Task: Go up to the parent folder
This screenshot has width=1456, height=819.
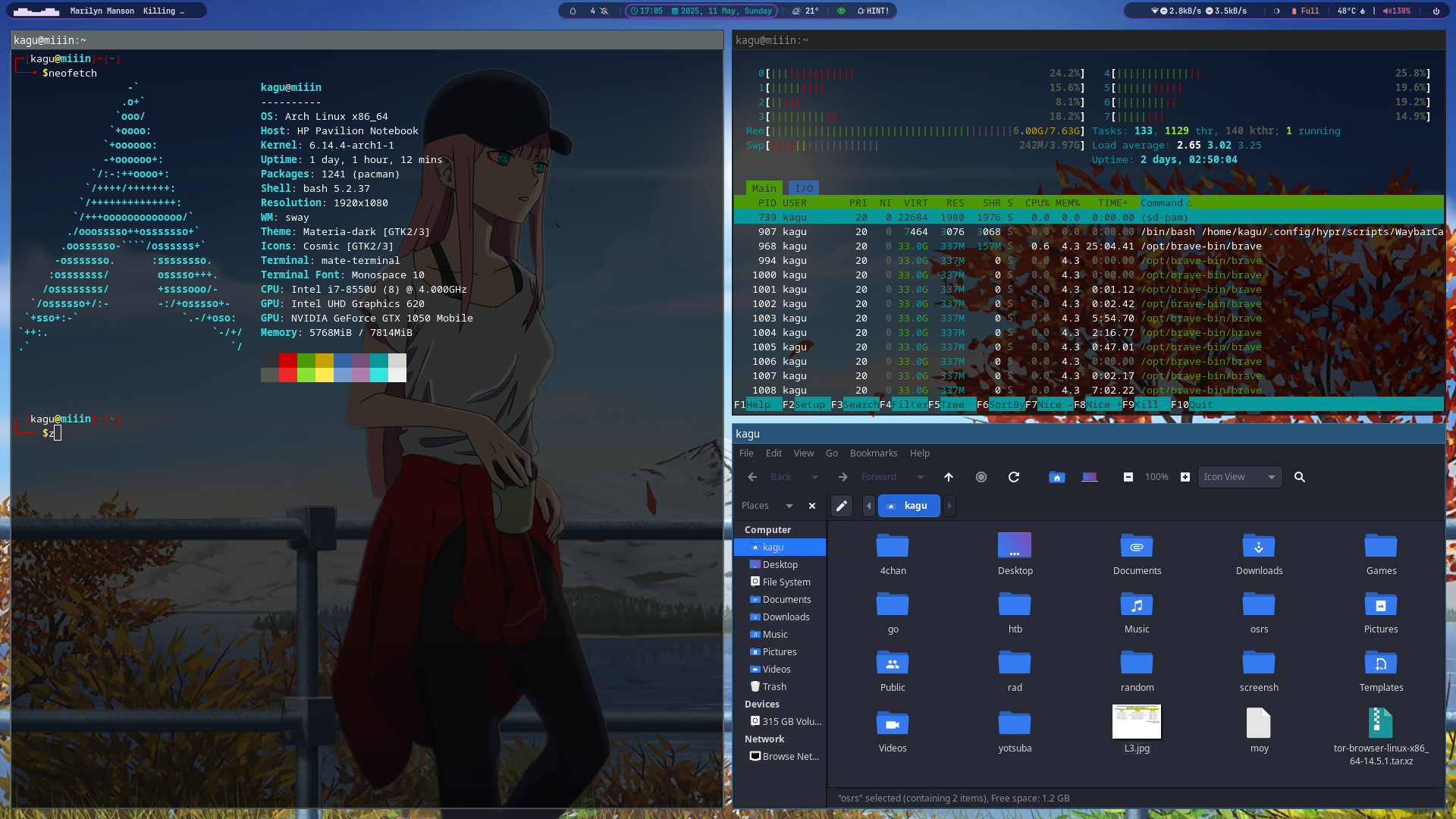Action: point(948,477)
